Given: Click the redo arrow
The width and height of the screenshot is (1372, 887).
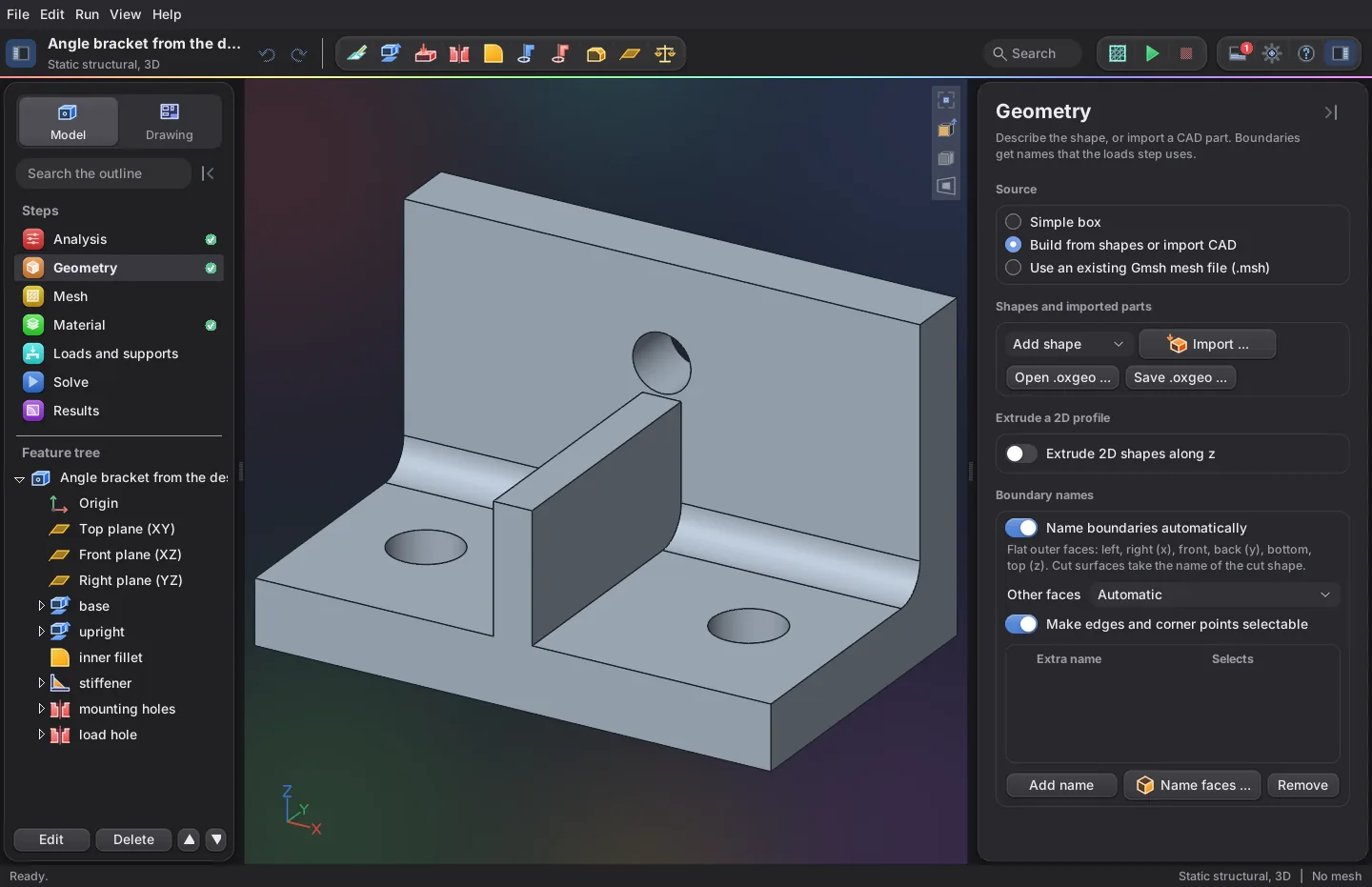Looking at the screenshot, I should tap(299, 54).
